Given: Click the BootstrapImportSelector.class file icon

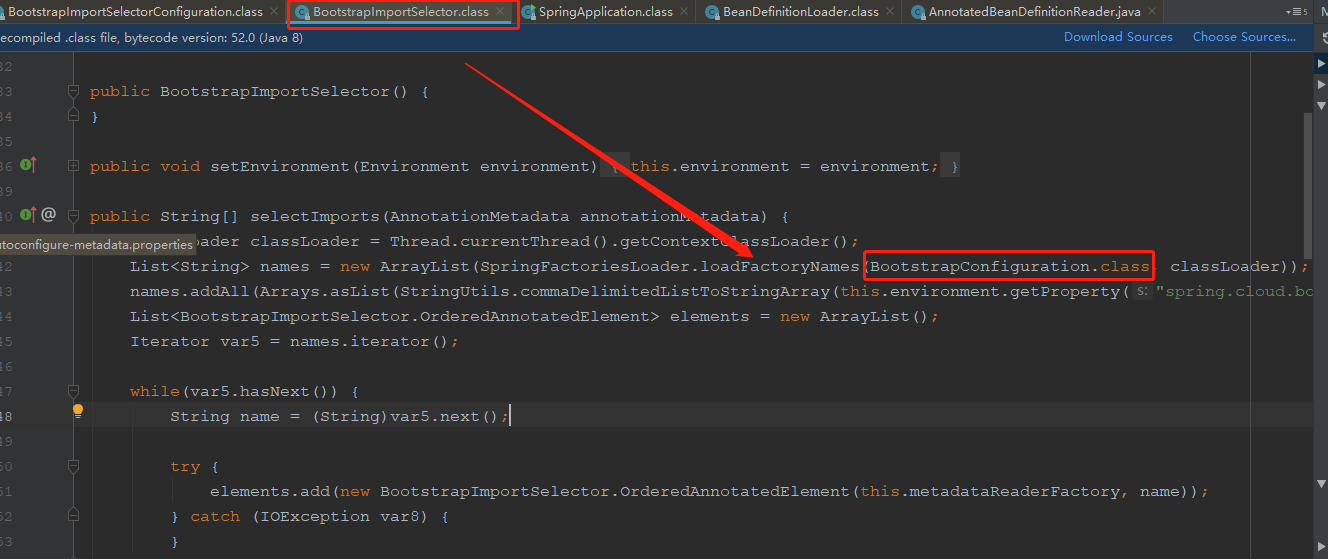Looking at the screenshot, I should point(302,12).
